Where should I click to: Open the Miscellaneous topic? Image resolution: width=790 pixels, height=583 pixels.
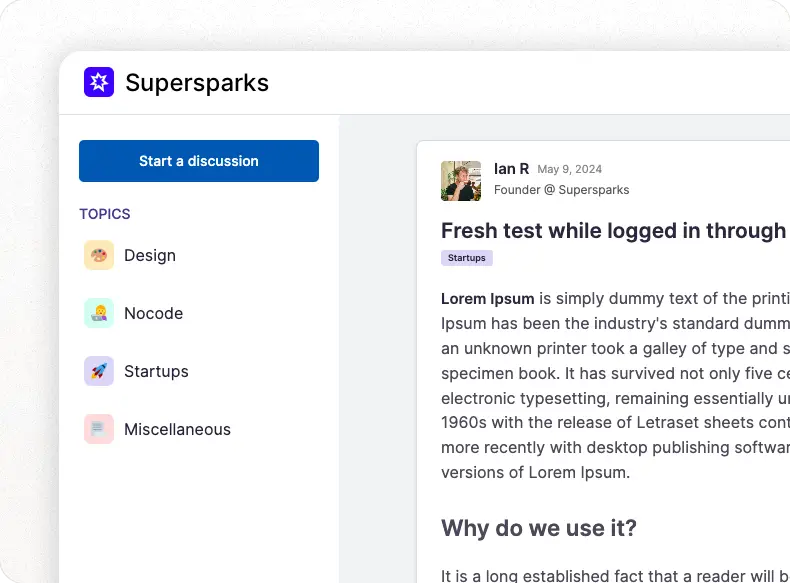(x=177, y=429)
